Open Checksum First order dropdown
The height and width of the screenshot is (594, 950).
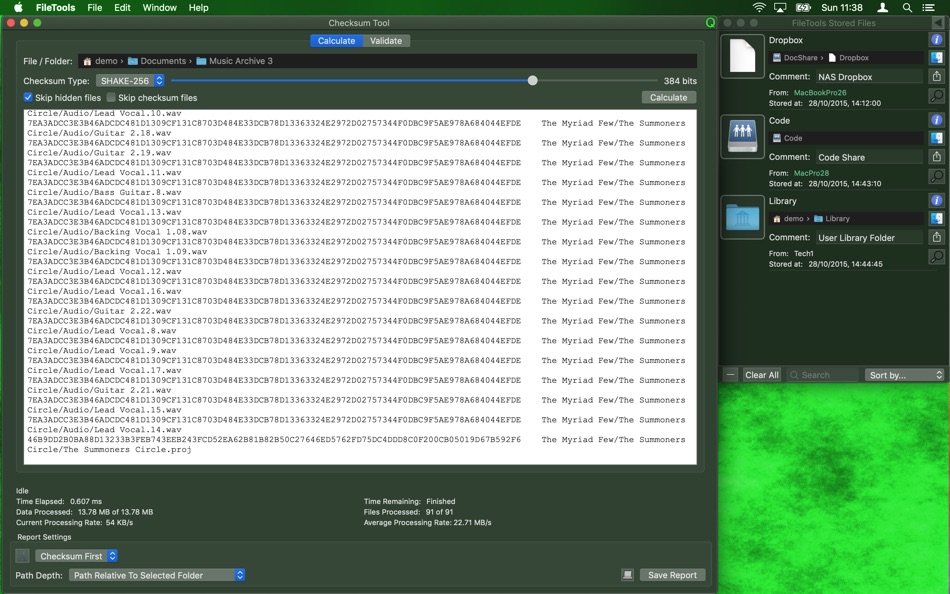76,556
